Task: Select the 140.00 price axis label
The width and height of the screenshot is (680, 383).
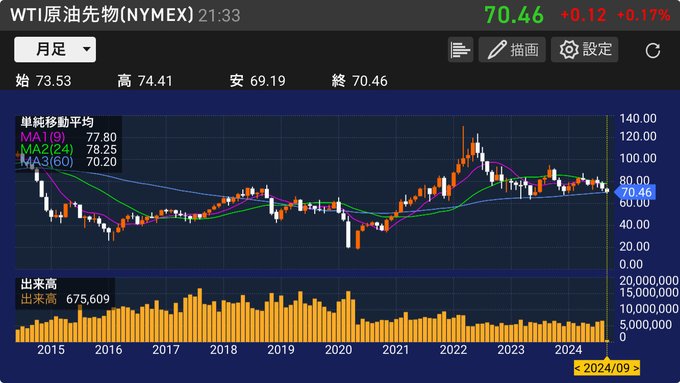Action: point(638,118)
